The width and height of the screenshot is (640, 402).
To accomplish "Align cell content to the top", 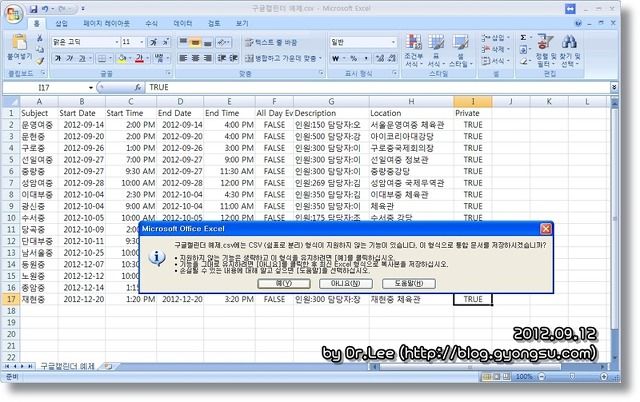I will pos(183,42).
